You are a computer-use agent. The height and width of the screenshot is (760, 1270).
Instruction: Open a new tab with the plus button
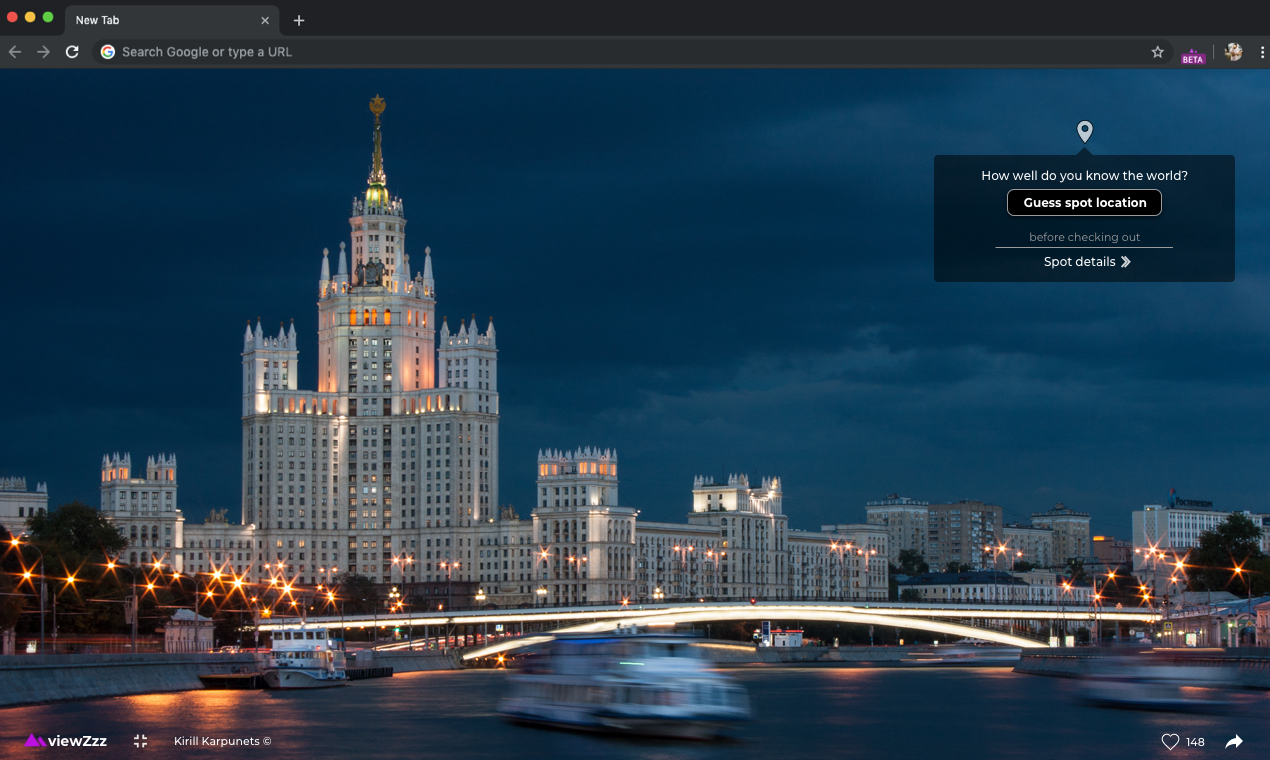tap(299, 20)
